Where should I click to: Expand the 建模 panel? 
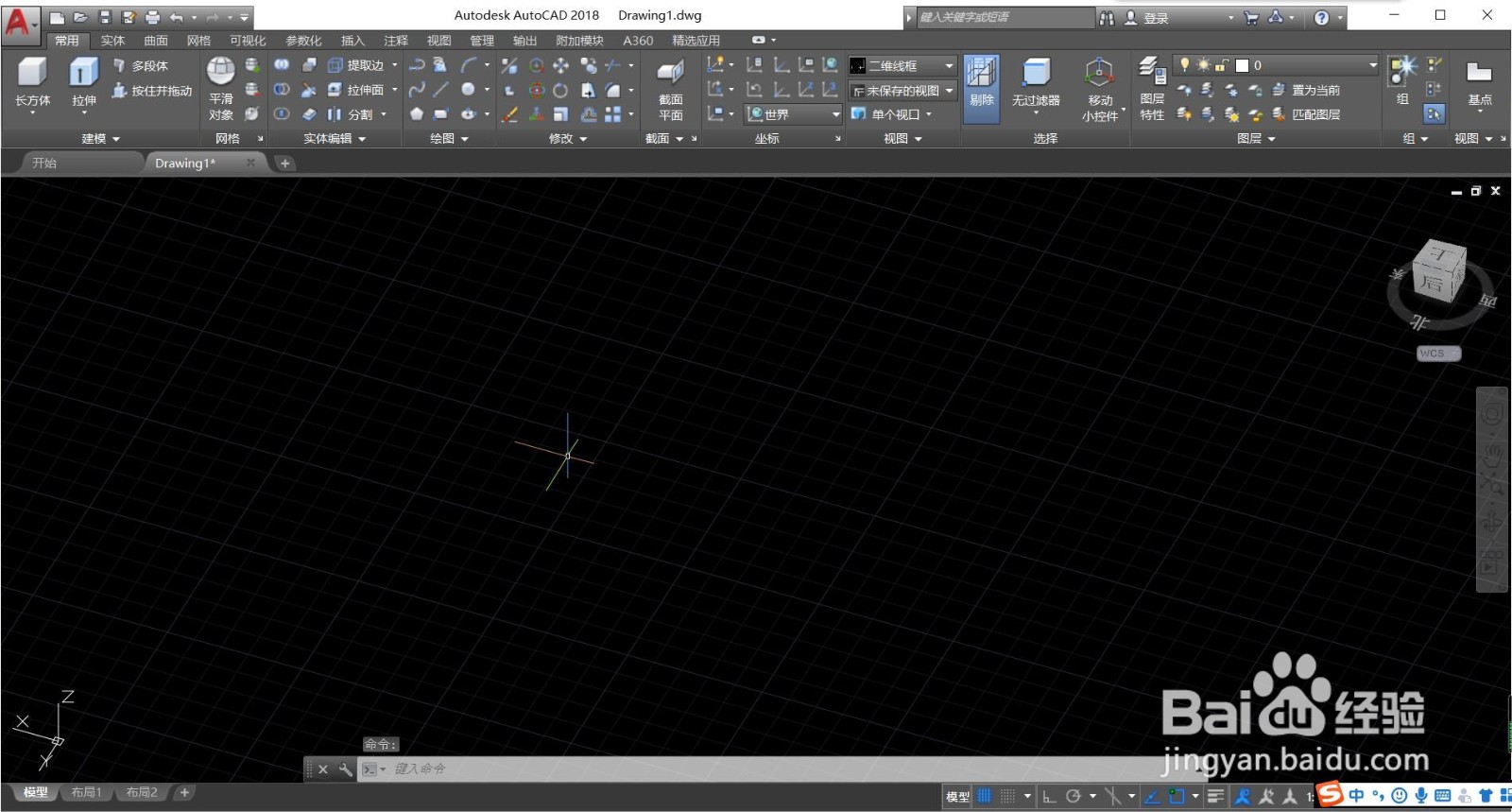pyautogui.click(x=101, y=139)
